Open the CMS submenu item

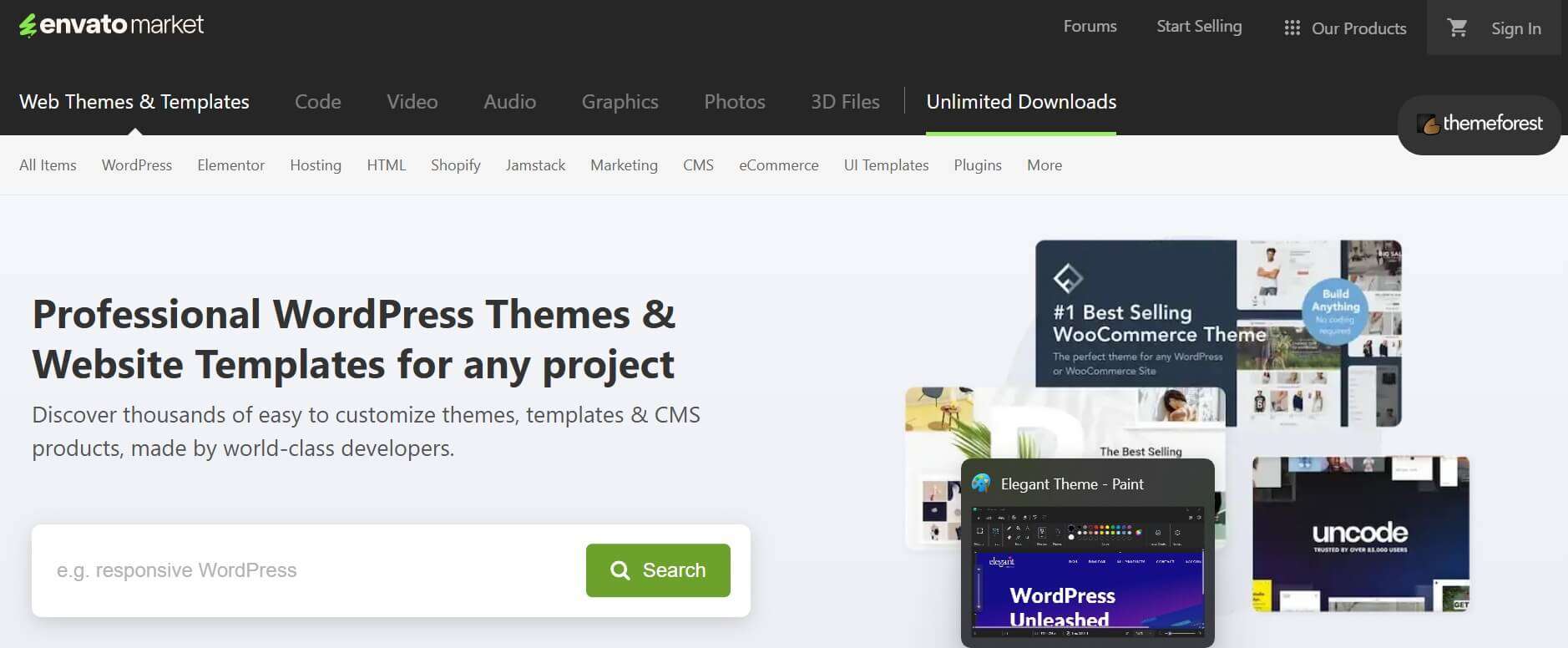pyautogui.click(x=699, y=165)
